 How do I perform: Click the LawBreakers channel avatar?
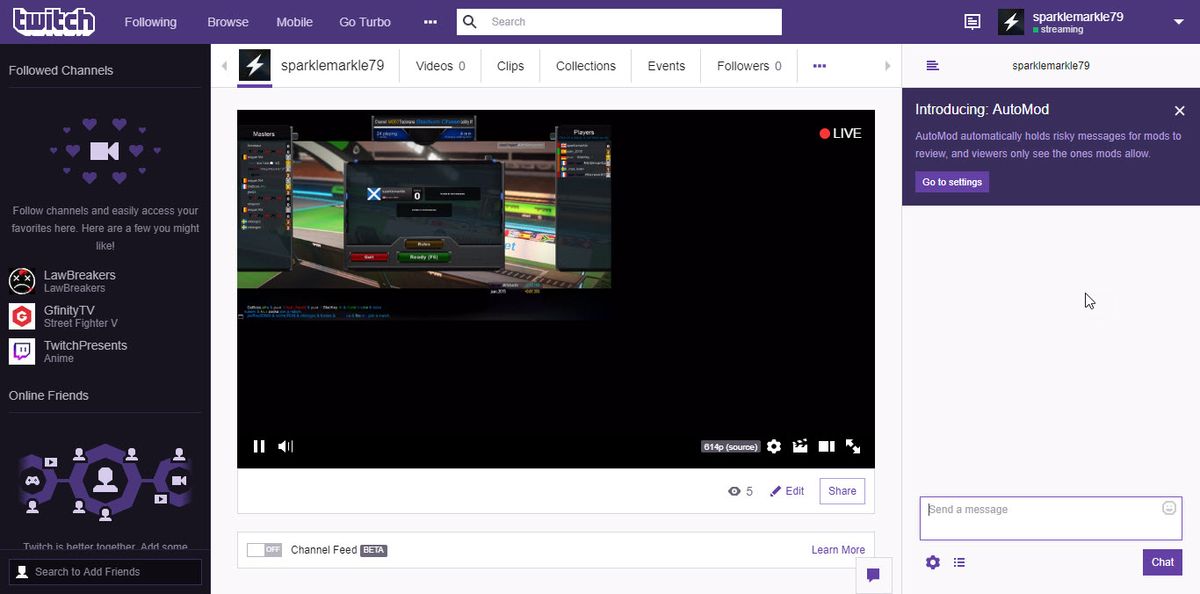pos(22,281)
